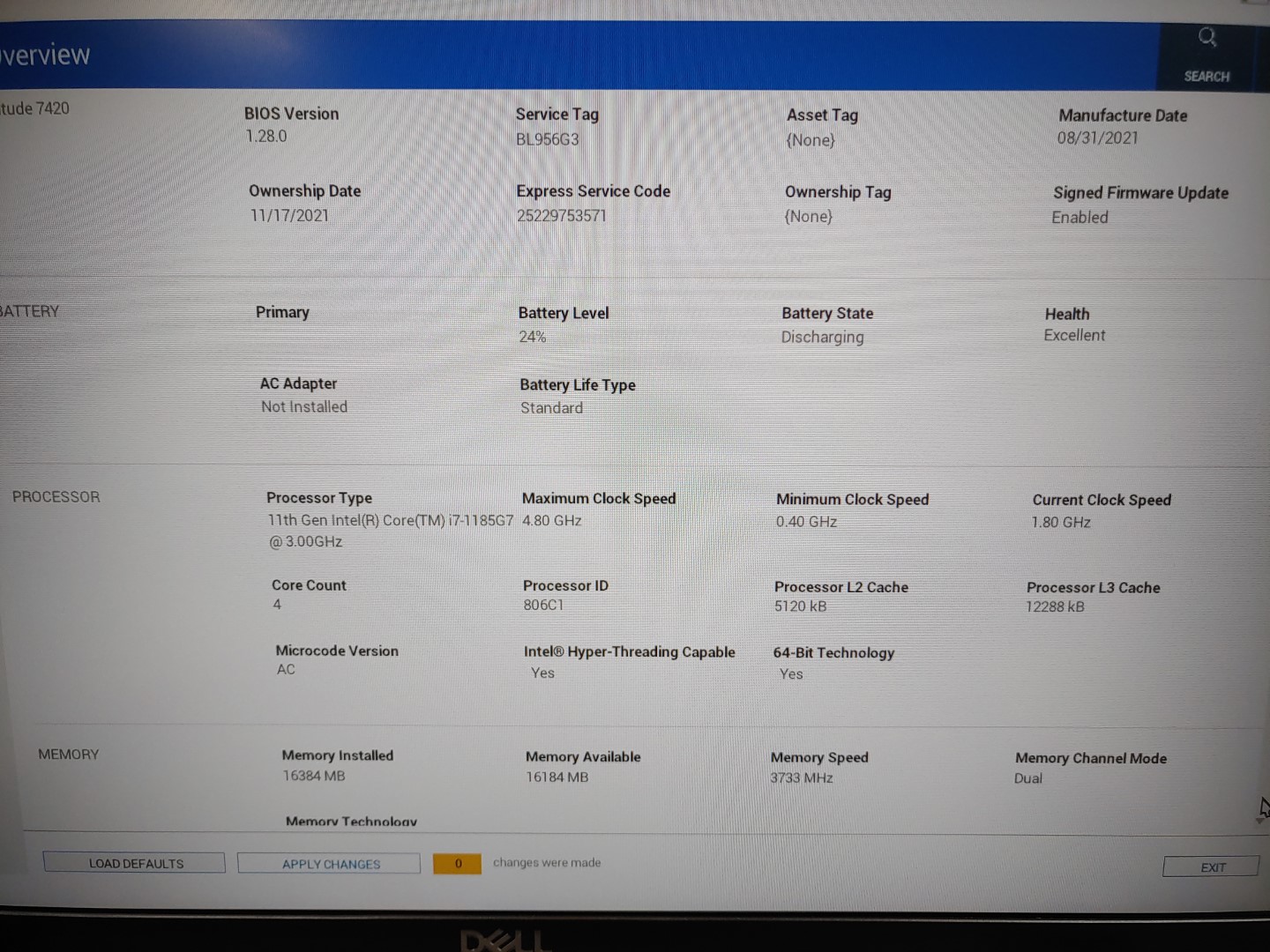Click the Battery State Discharging value

click(x=823, y=338)
